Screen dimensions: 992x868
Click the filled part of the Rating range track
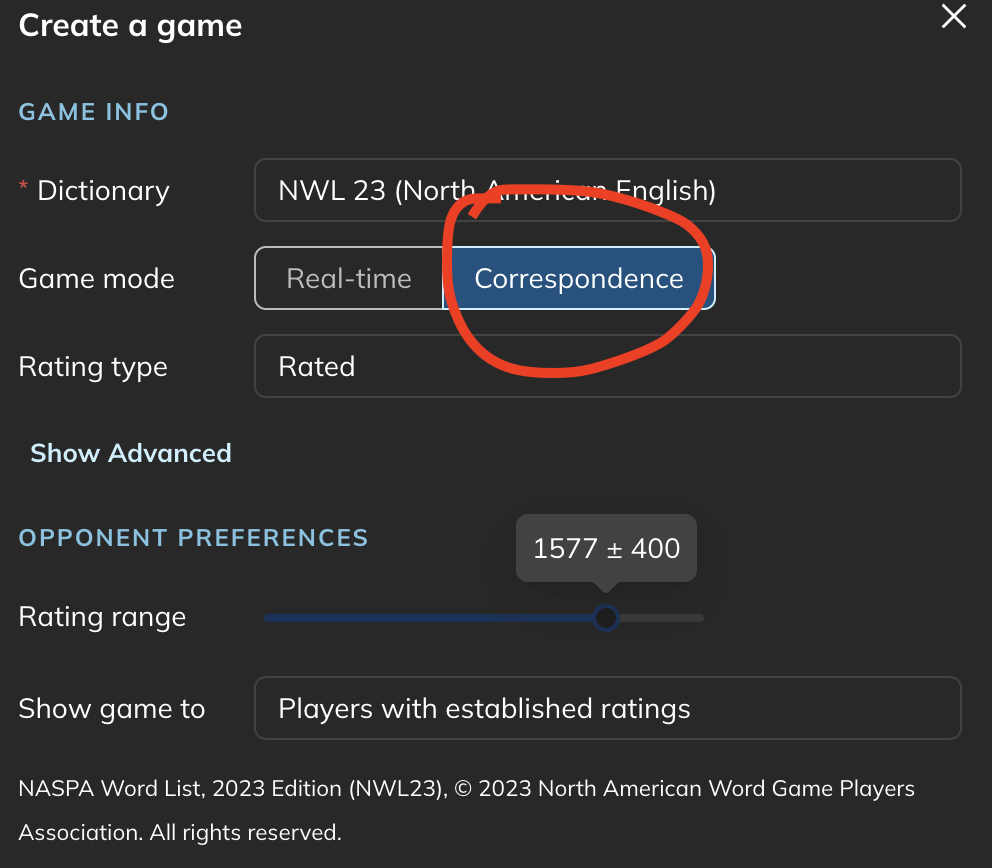tap(430, 618)
